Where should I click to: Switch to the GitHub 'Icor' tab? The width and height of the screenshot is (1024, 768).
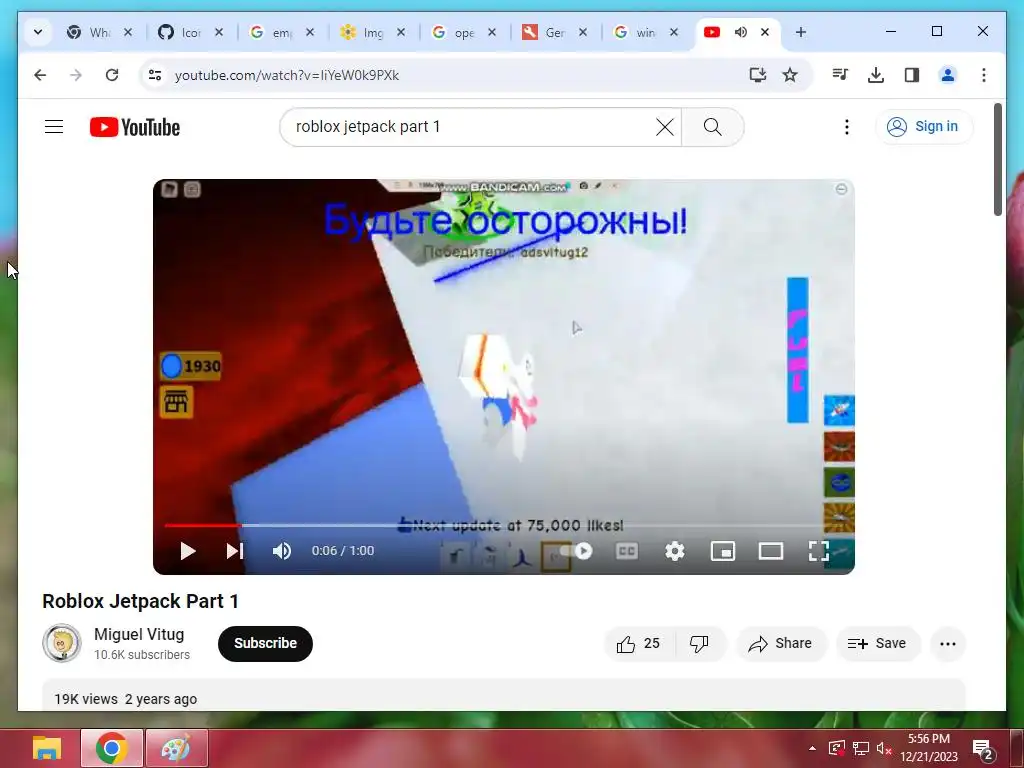click(182, 32)
